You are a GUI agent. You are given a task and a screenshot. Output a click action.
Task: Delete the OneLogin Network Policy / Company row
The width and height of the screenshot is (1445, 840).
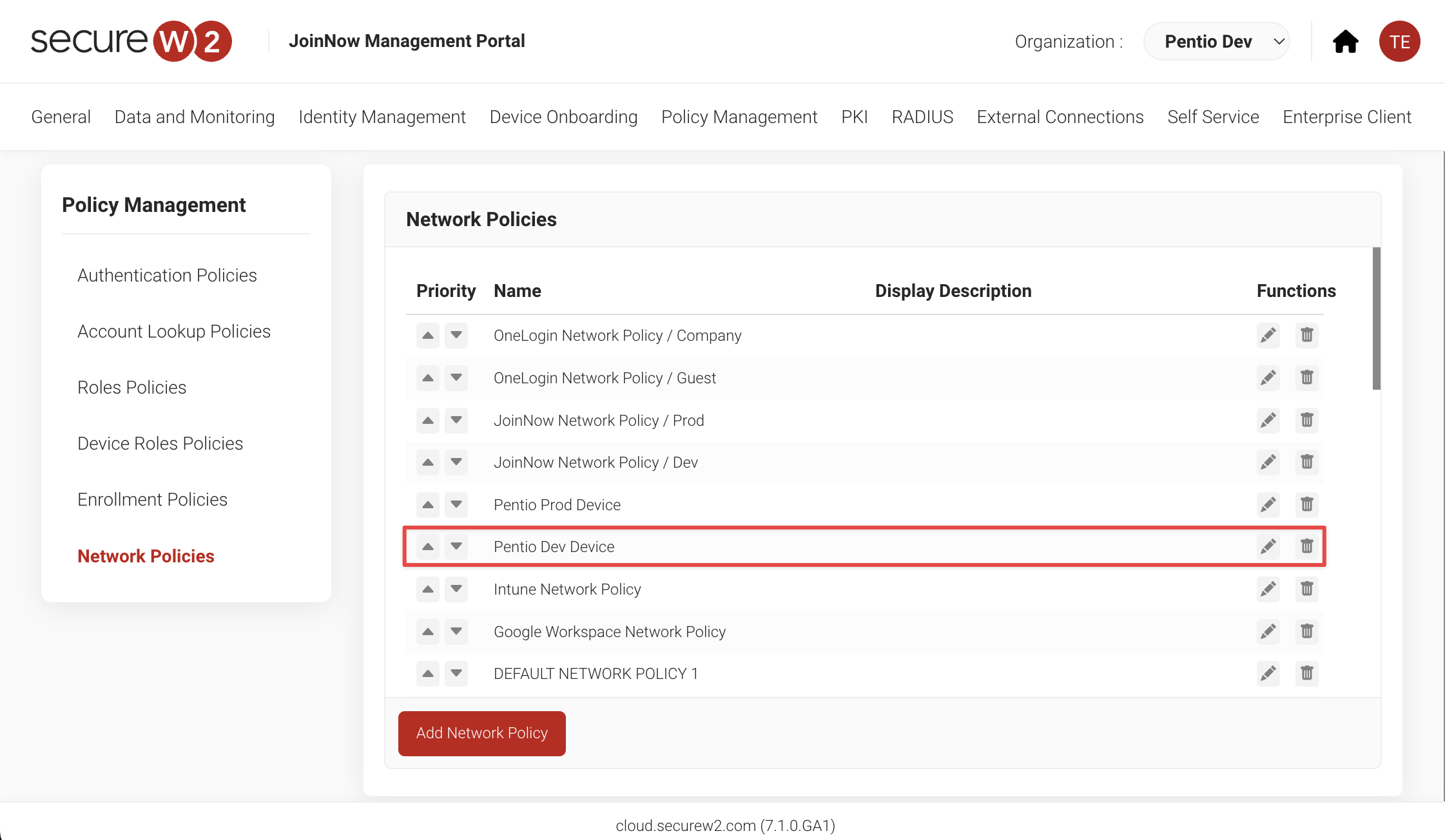click(1306, 335)
